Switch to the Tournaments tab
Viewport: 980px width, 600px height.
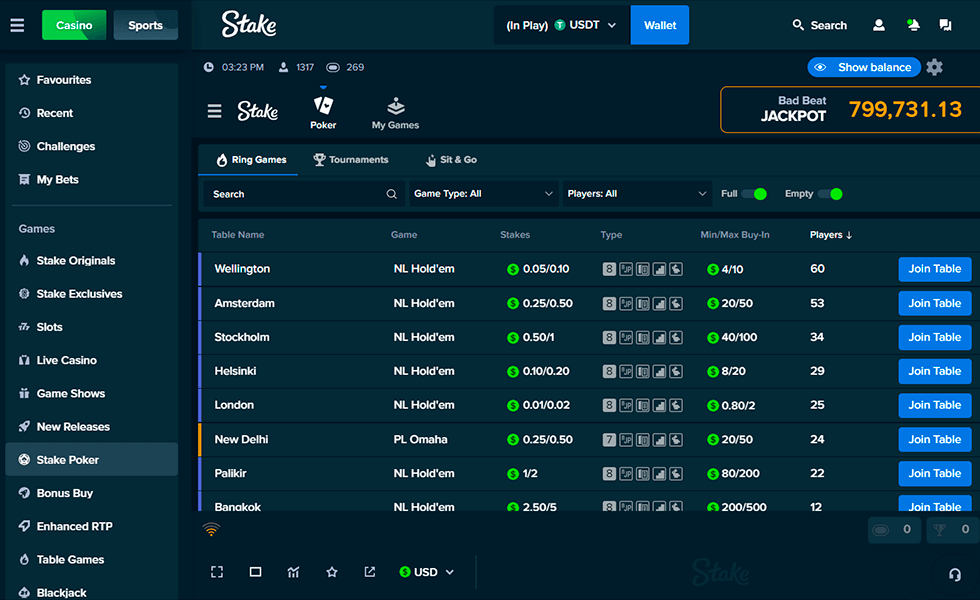point(351,160)
